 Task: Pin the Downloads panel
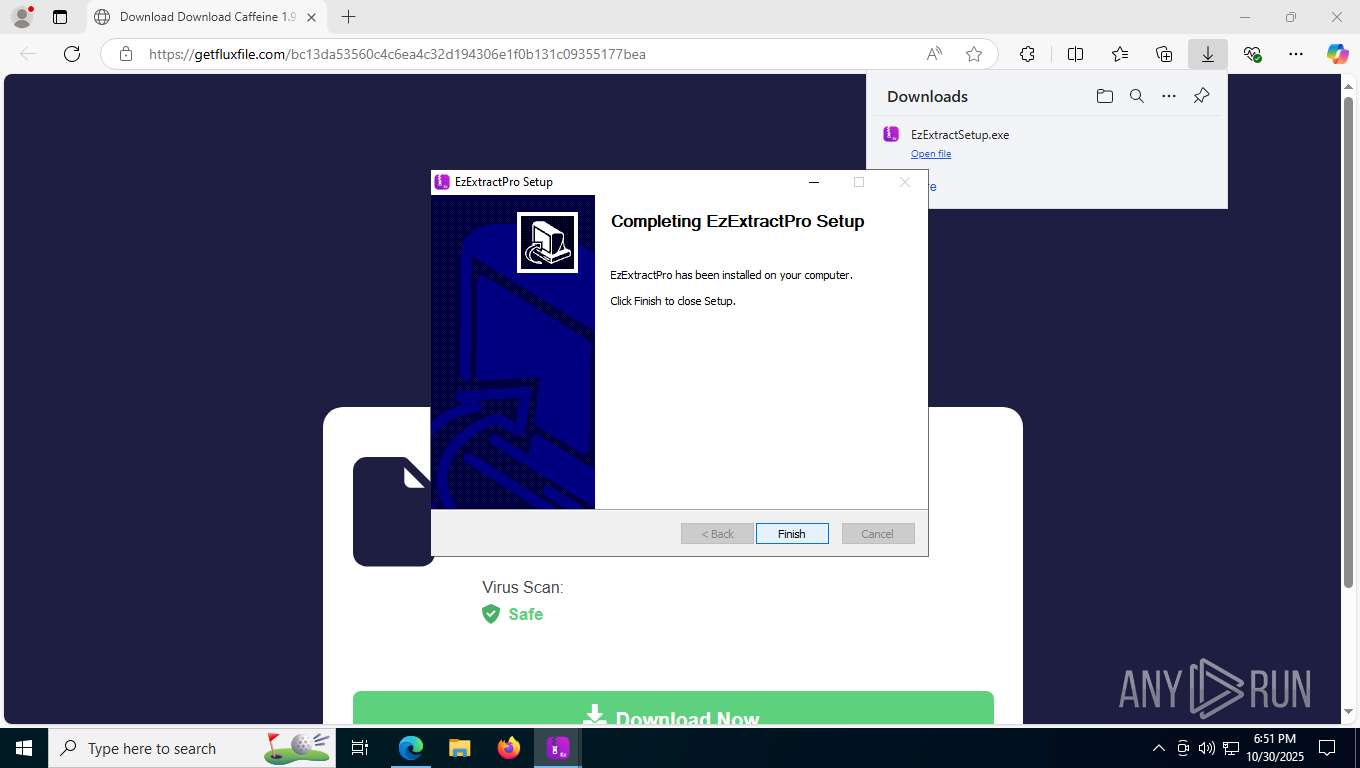pos(1201,96)
